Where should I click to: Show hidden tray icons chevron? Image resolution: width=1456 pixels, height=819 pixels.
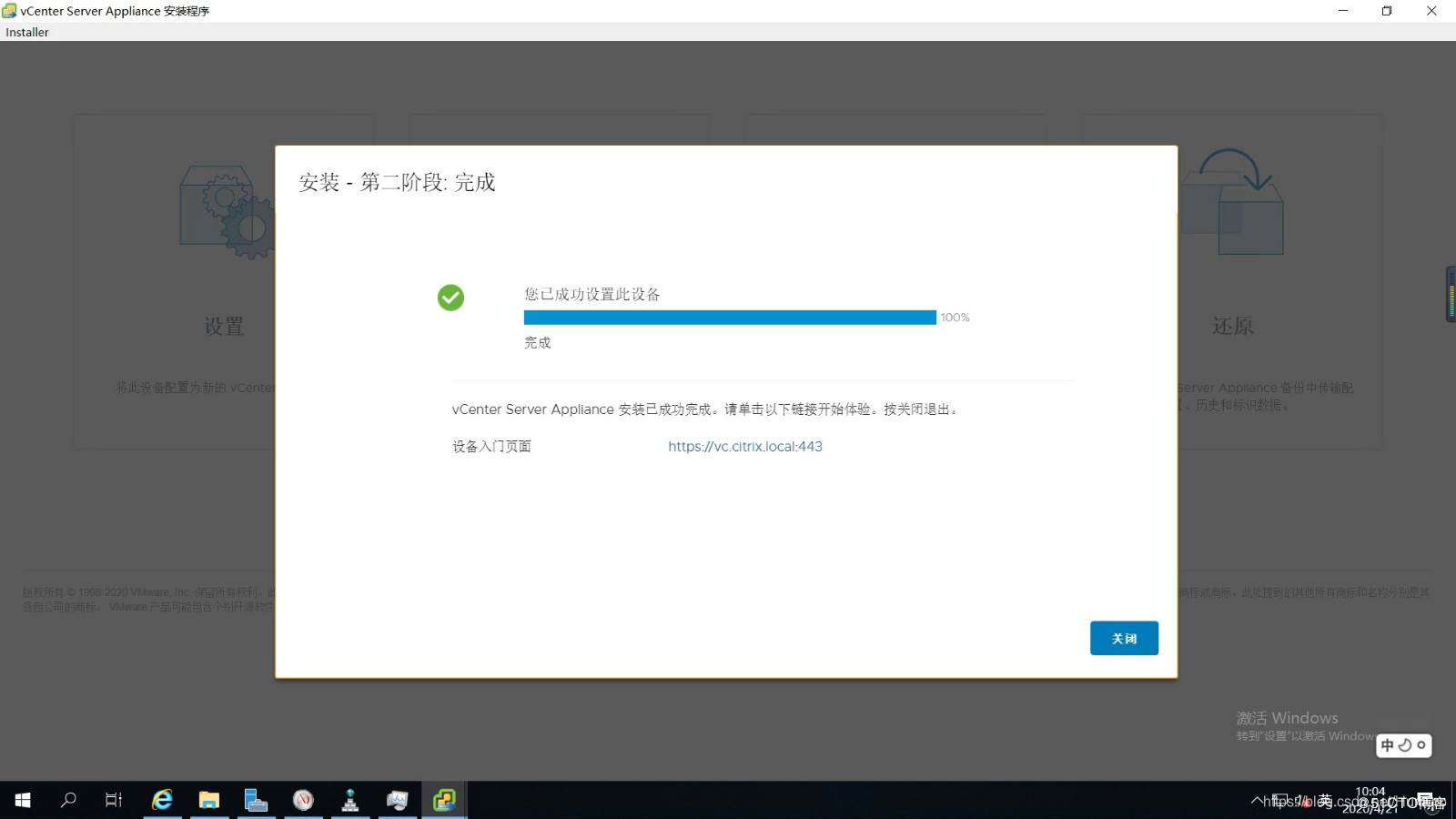[x=1257, y=801]
